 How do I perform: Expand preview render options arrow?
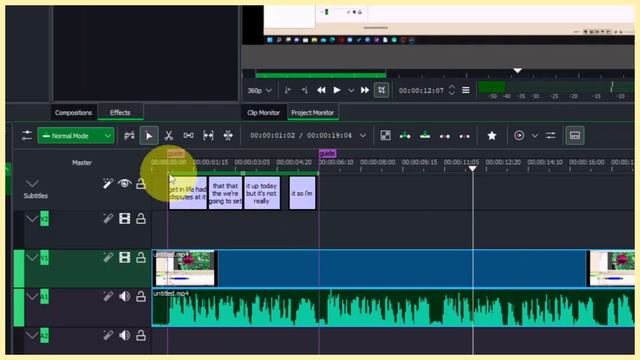tap(535, 136)
